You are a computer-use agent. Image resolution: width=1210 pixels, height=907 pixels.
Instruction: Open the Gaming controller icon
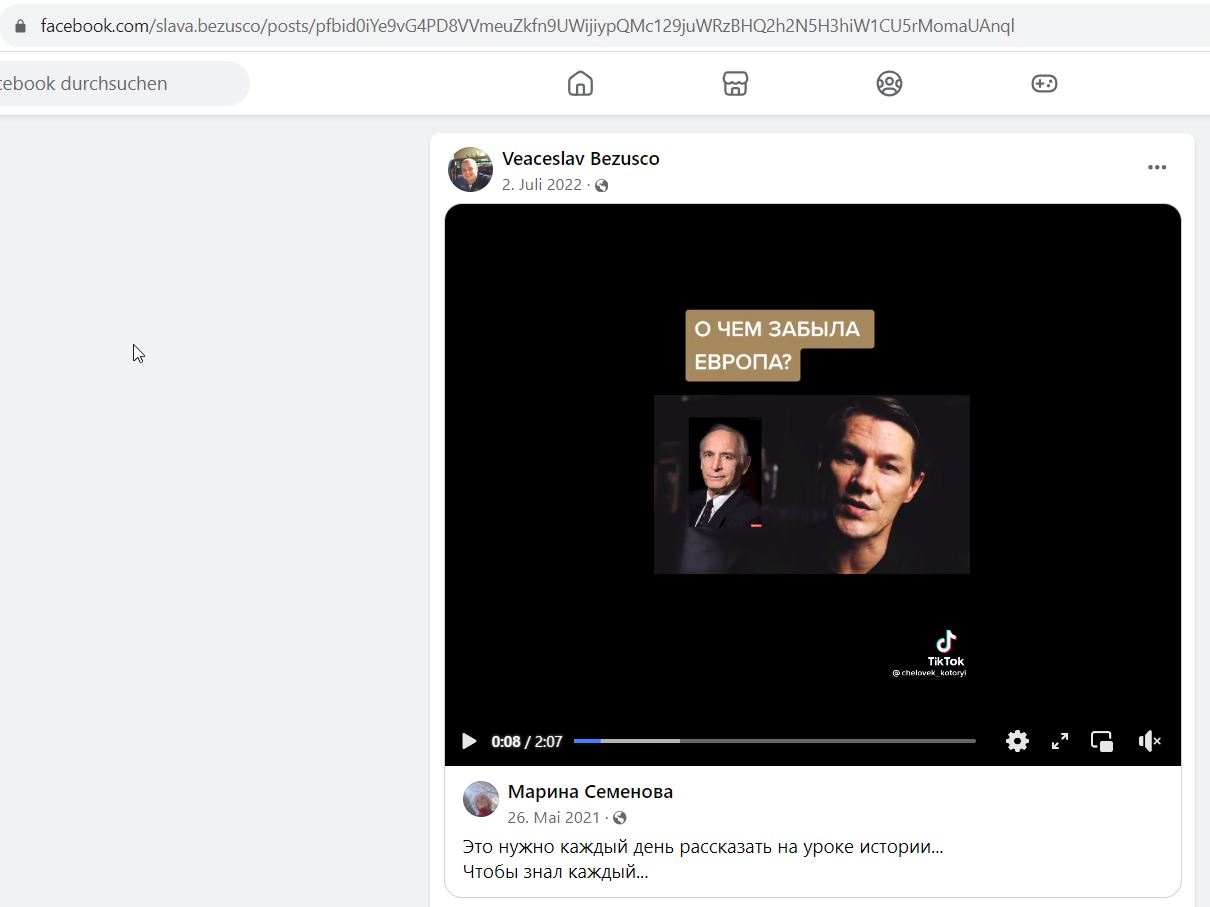pyautogui.click(x=1044, y=84)
